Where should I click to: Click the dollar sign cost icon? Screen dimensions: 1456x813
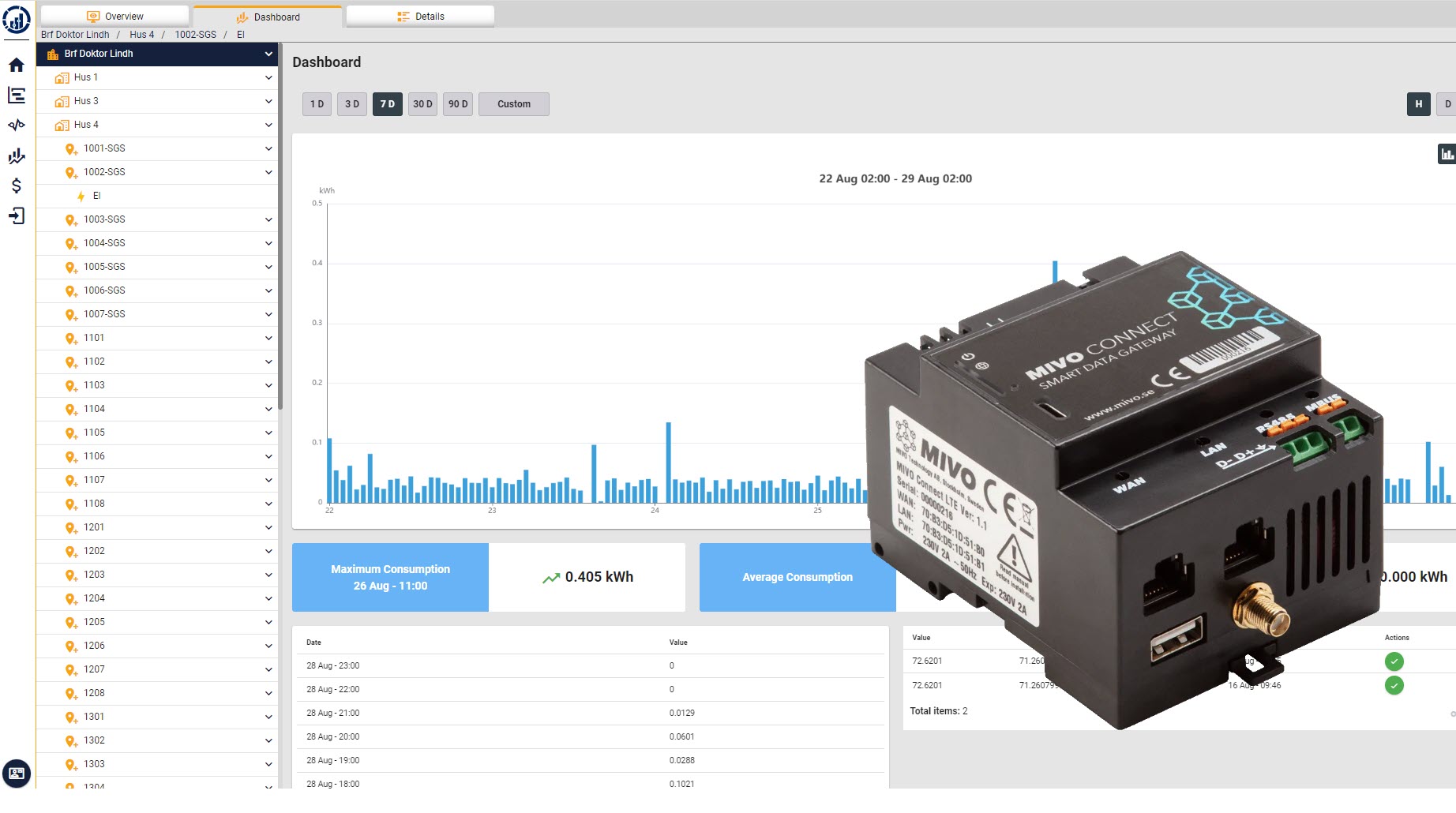click(17, 185)
